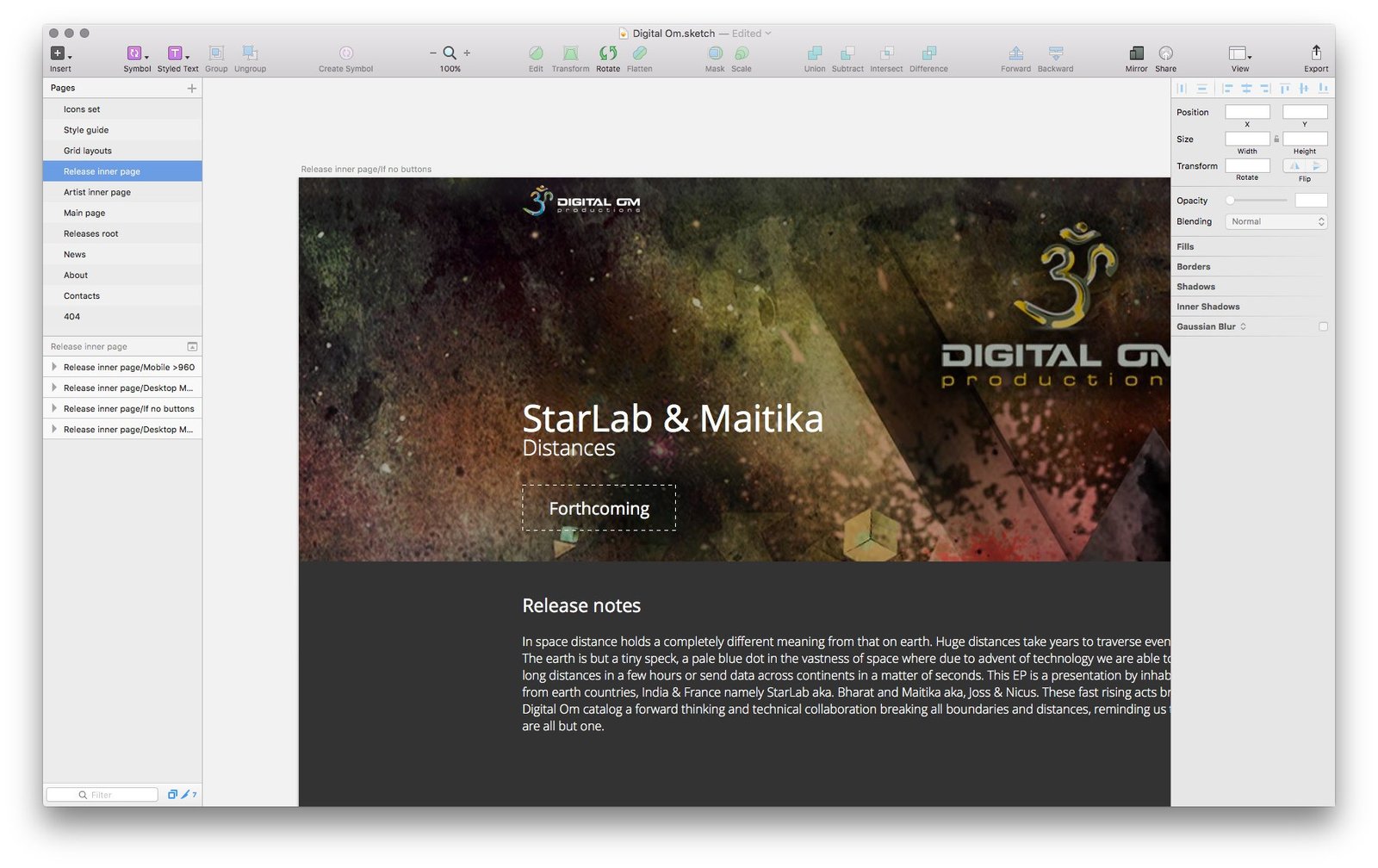Open the View toolbar button
The height and width of the screenshot is (868, 1378).
click(x=1238, y=53)
